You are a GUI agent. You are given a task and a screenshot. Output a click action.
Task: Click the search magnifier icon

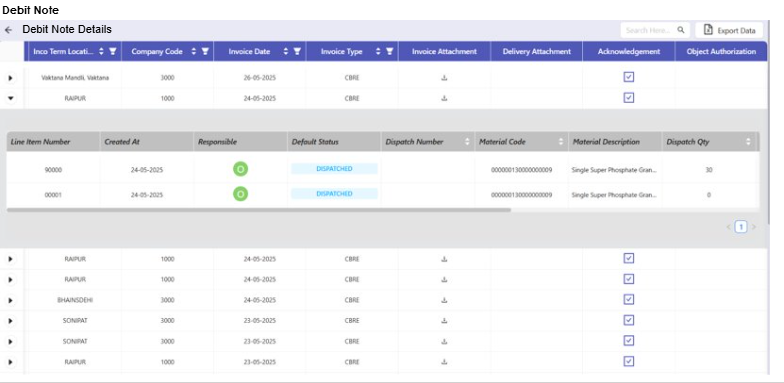point(680,30)
